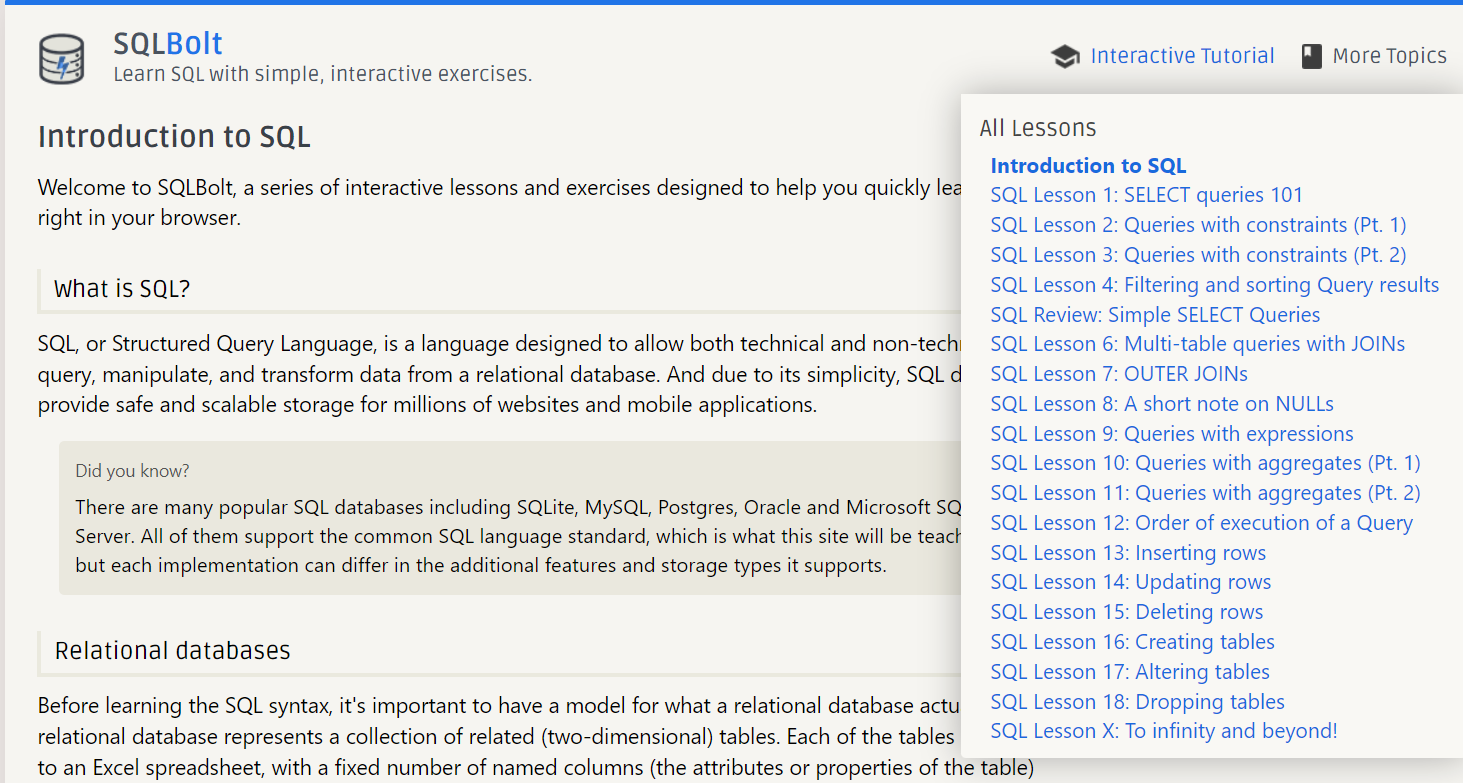Open SQL Lesson 2: Queries with constraints (Pt. 1)
The width and height of the screenshot is (1463, 783).
(1198, 225)
